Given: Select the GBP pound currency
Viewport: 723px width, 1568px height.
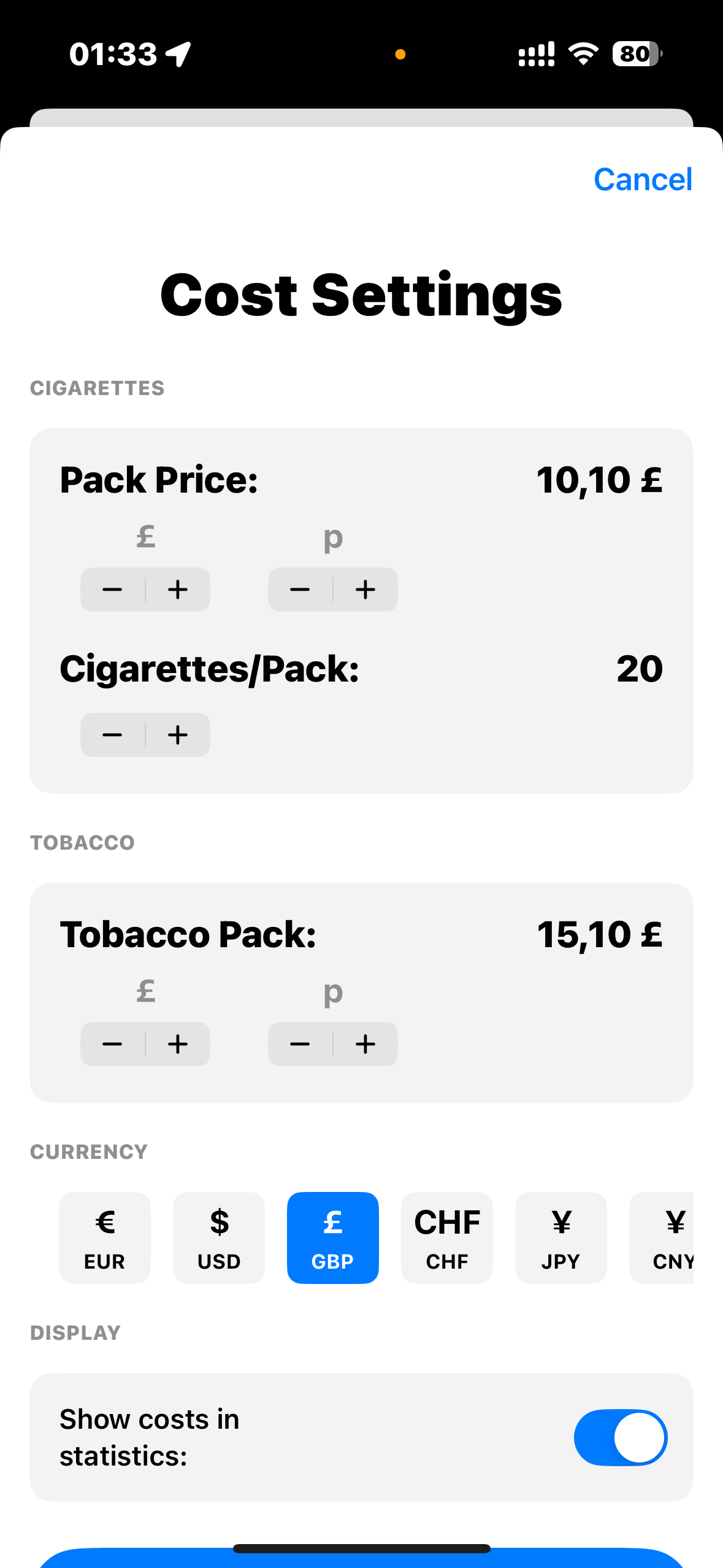Looking at the screenshot, I should (333, 1238).
